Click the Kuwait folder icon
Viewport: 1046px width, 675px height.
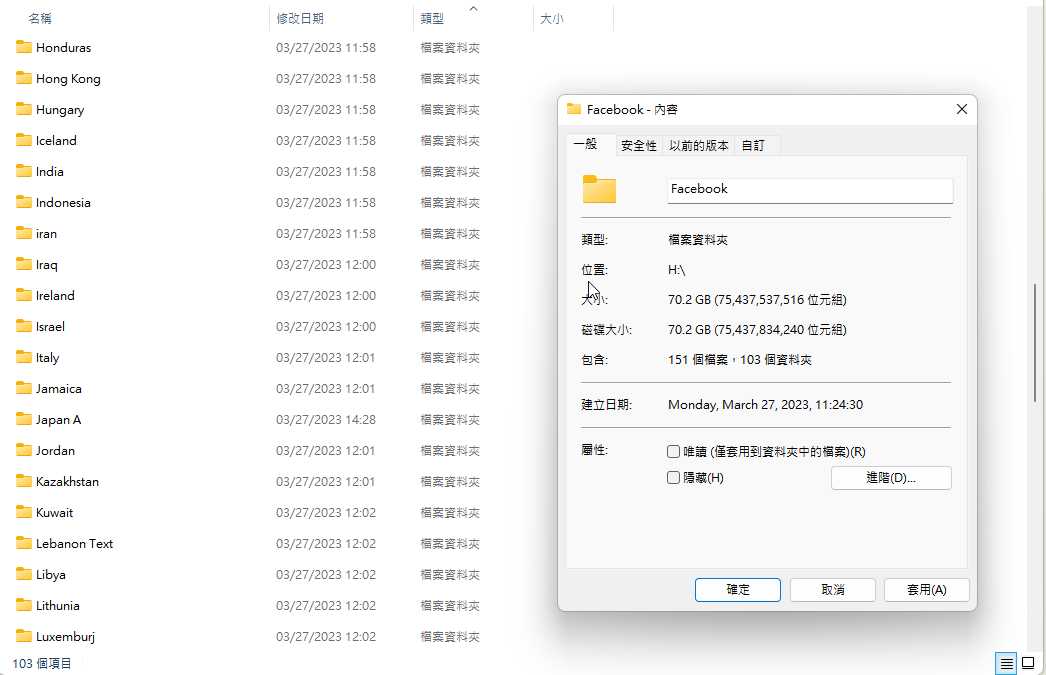24,512
